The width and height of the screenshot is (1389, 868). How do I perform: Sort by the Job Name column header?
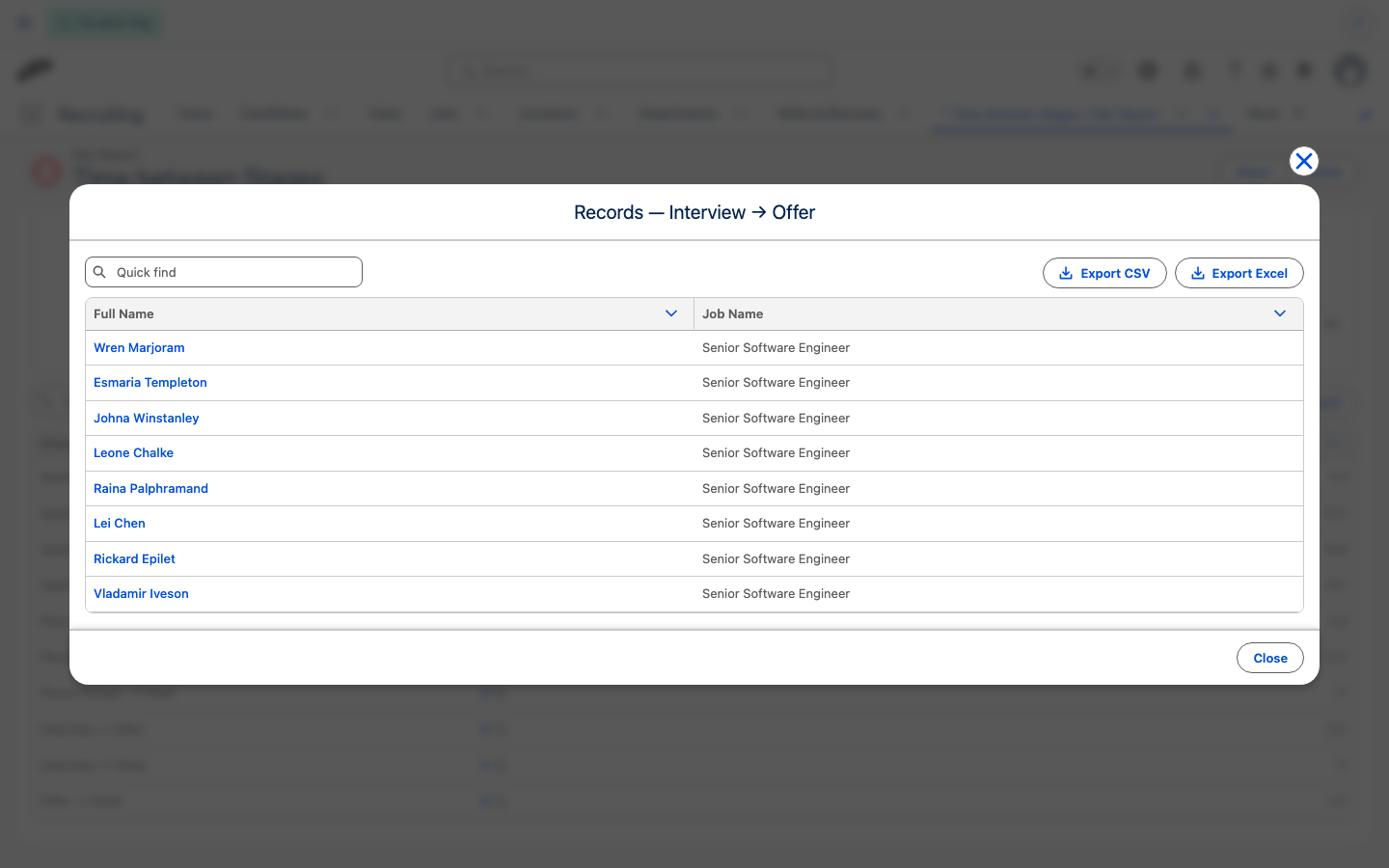click(732, 314)
